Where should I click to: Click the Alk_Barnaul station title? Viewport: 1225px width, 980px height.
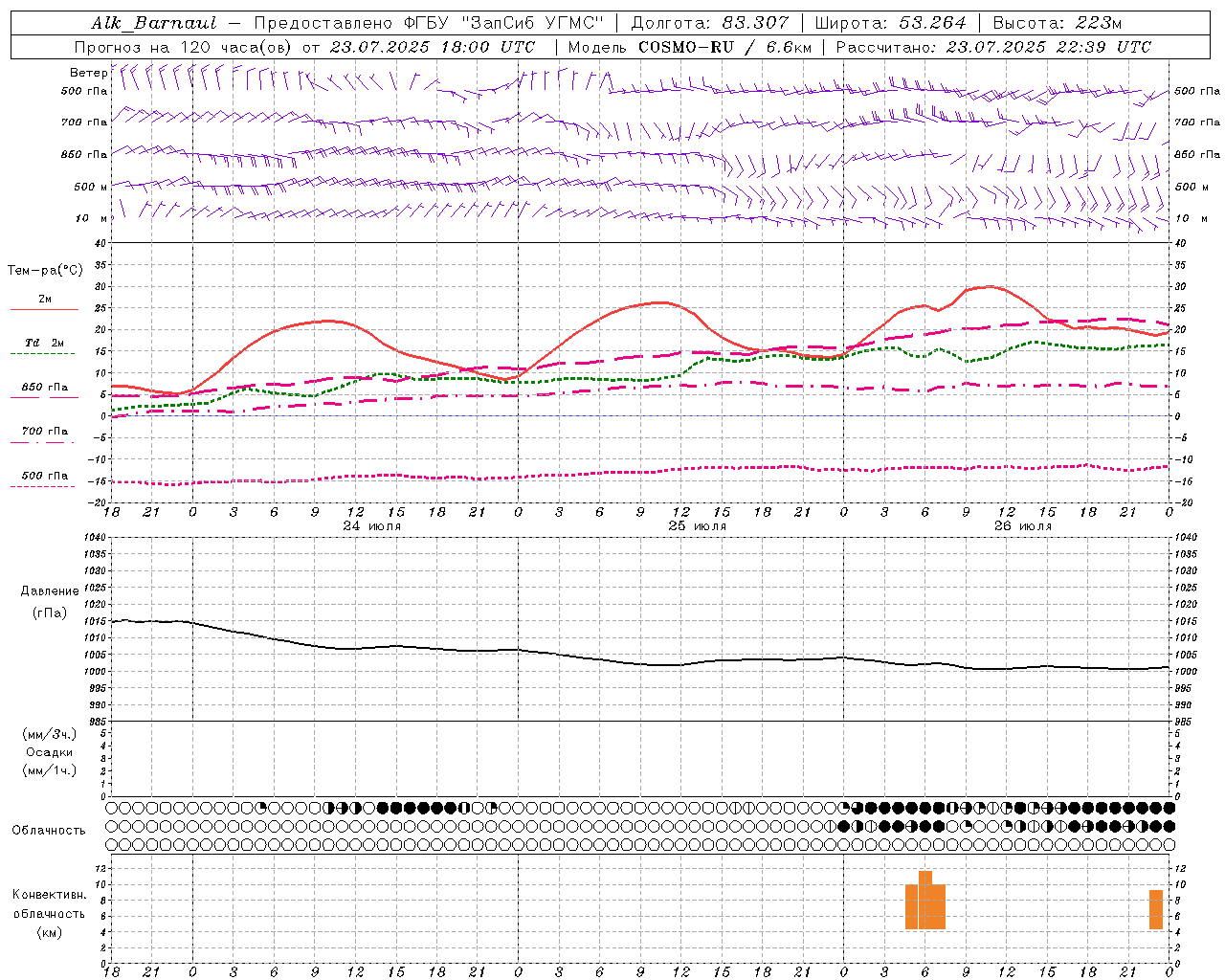154,23
